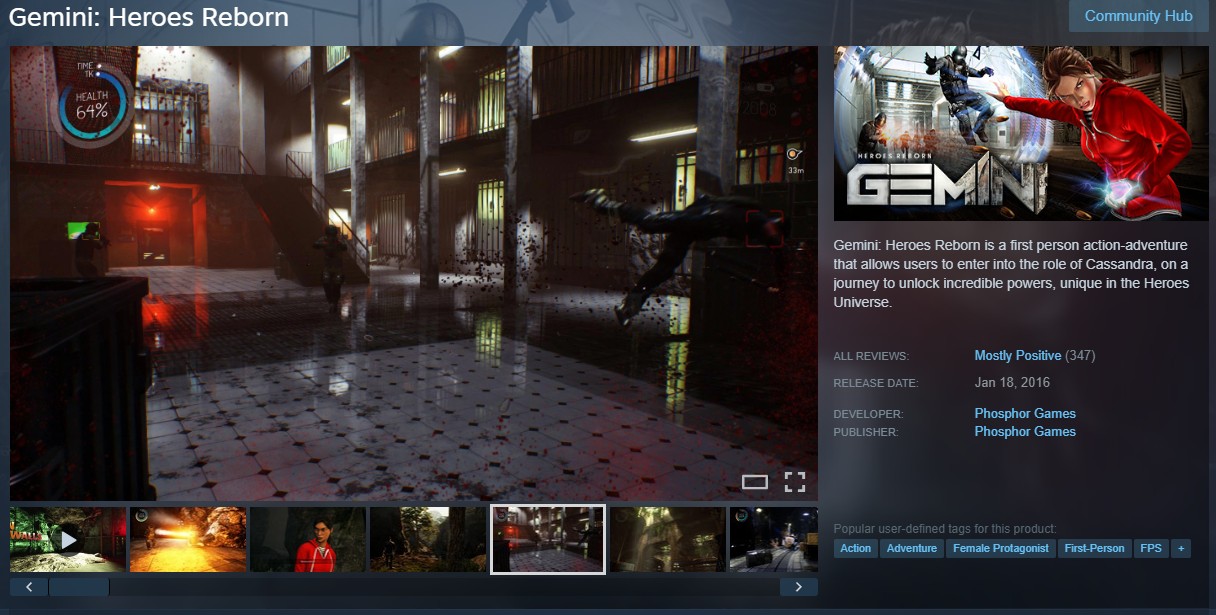Open the screenshot in fullscreen
Image resolution: width=1216 pixels, height=615 pixels.
(795, 482)
